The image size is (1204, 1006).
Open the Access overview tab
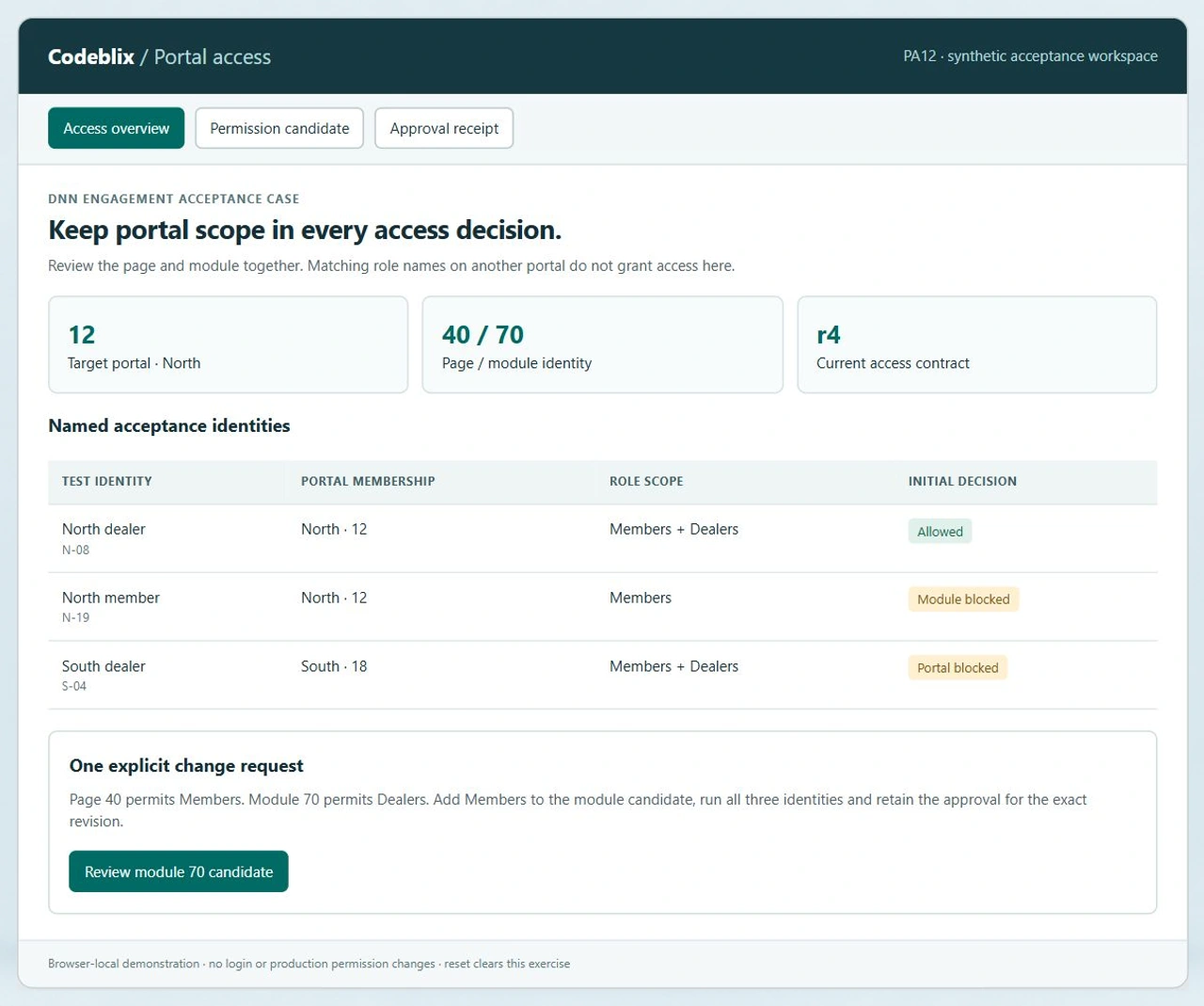pos(116,128)
